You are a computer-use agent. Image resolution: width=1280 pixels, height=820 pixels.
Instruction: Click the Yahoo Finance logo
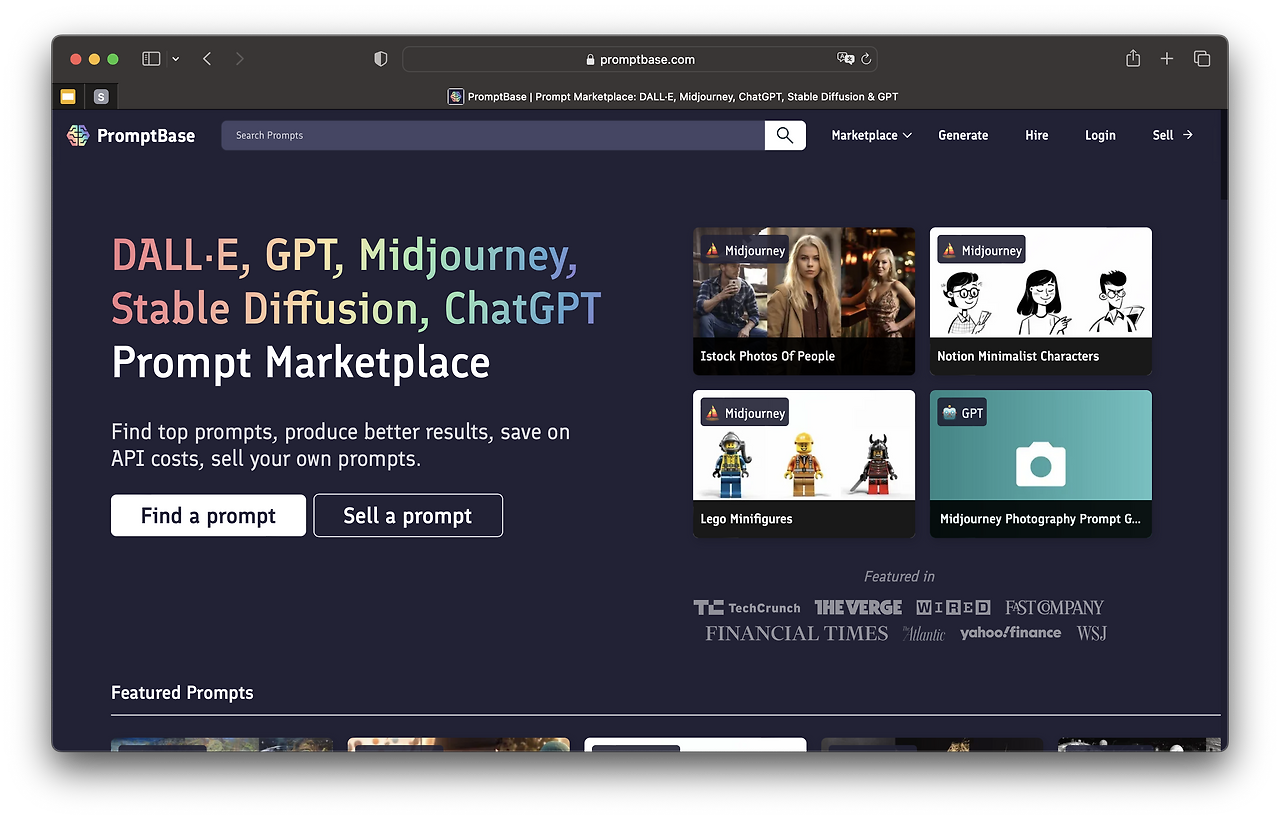point(1010,633)
